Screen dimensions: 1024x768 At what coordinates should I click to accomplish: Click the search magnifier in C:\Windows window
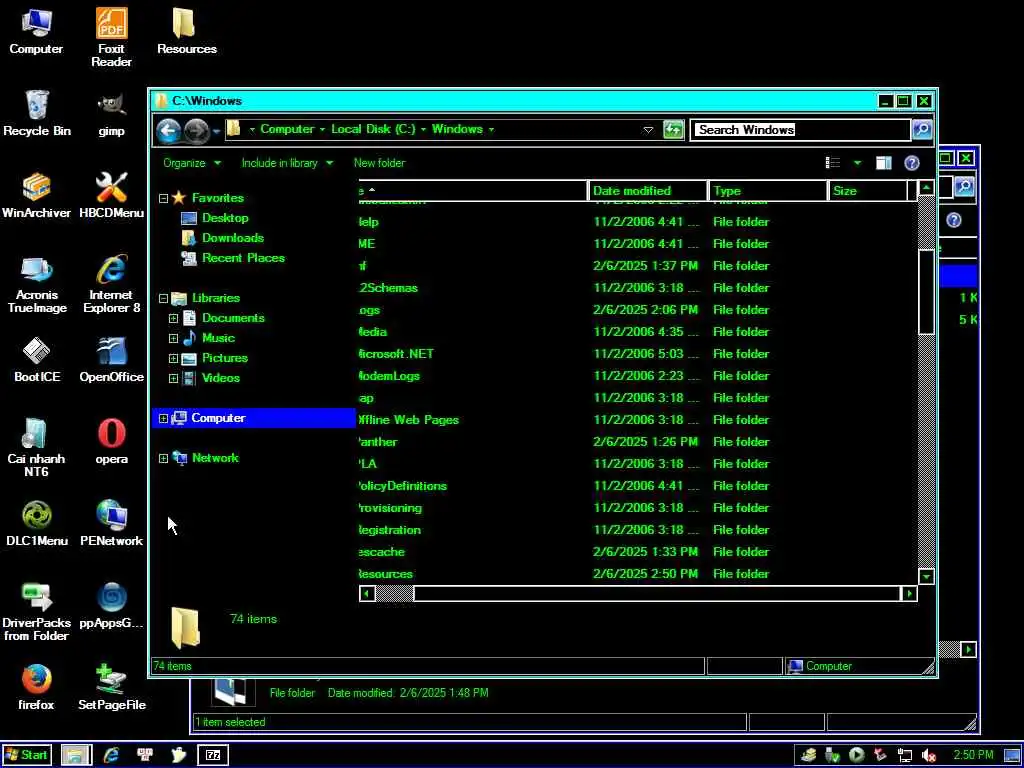coord(922,129)
